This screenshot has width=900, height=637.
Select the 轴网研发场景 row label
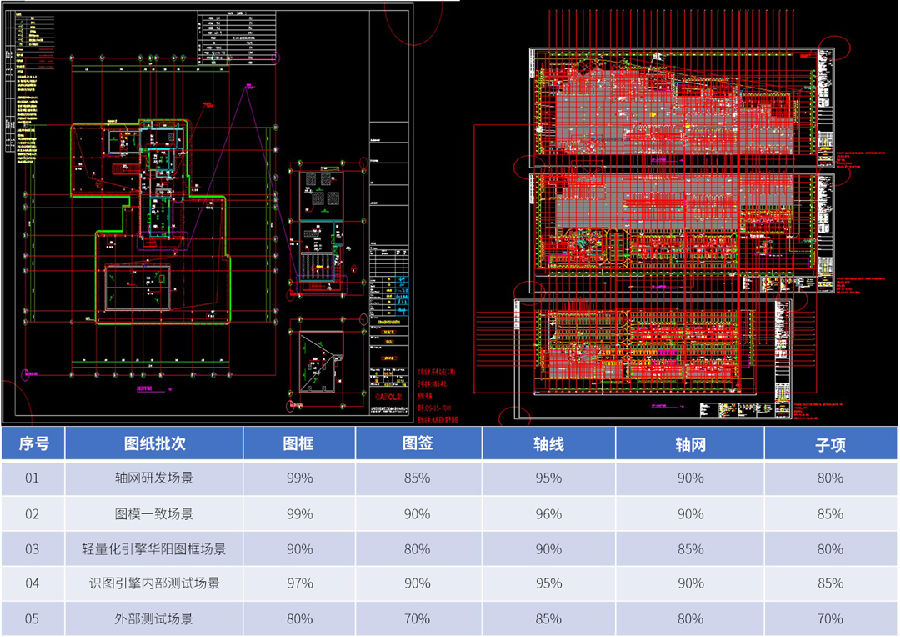pos(154,479)
